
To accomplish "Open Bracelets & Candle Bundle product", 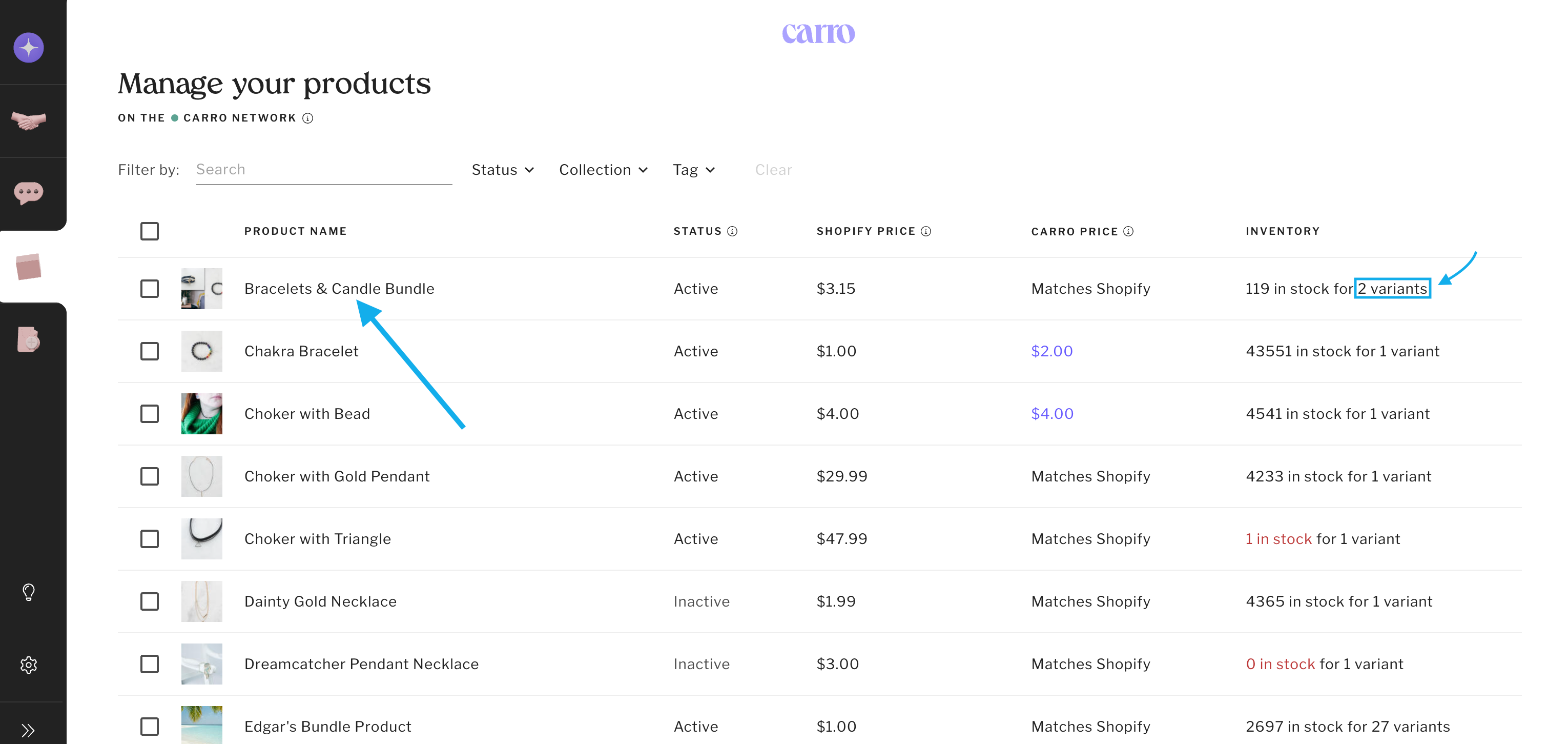I will point(339,288).
